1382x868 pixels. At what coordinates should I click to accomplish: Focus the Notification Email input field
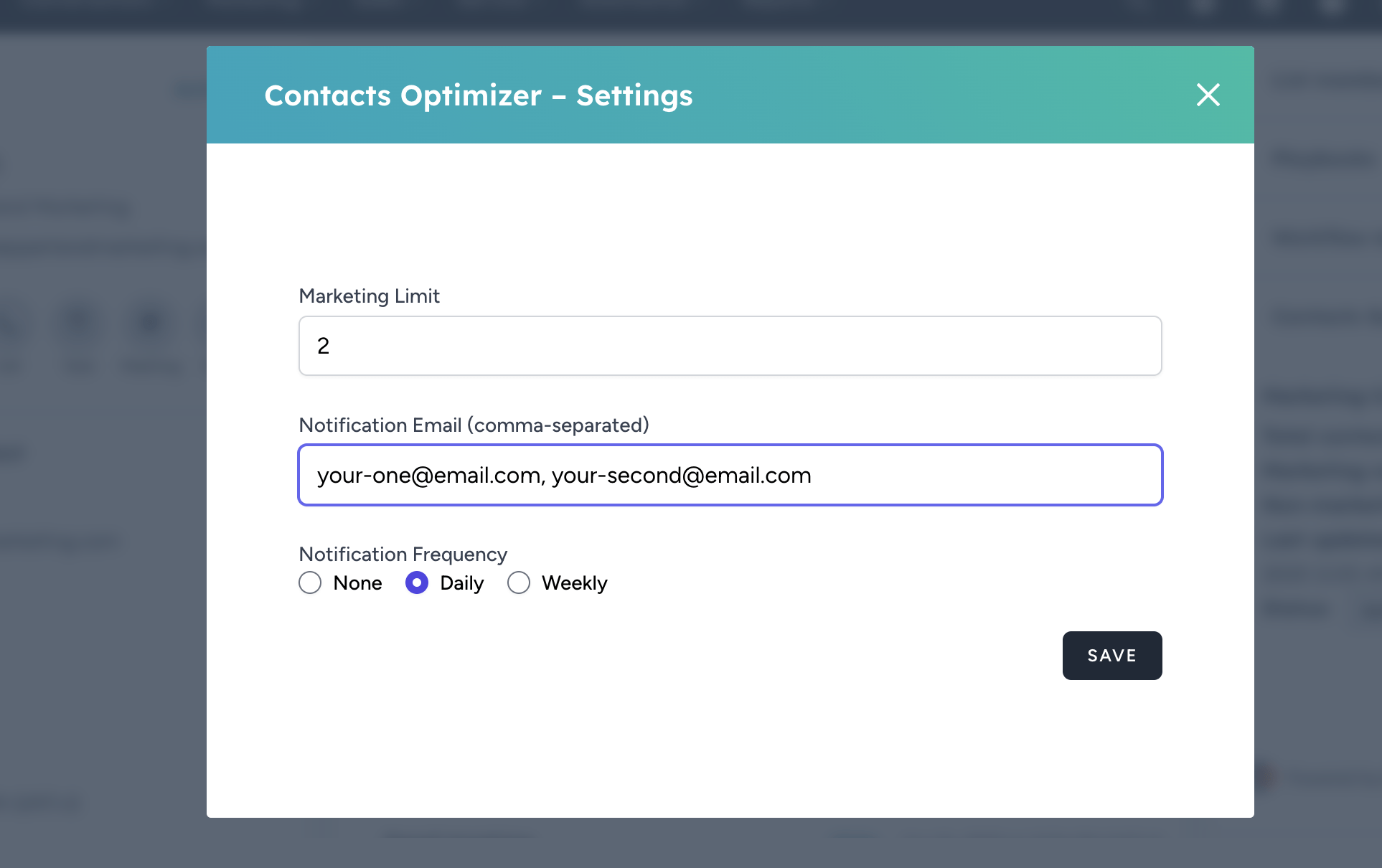(730, 475)
